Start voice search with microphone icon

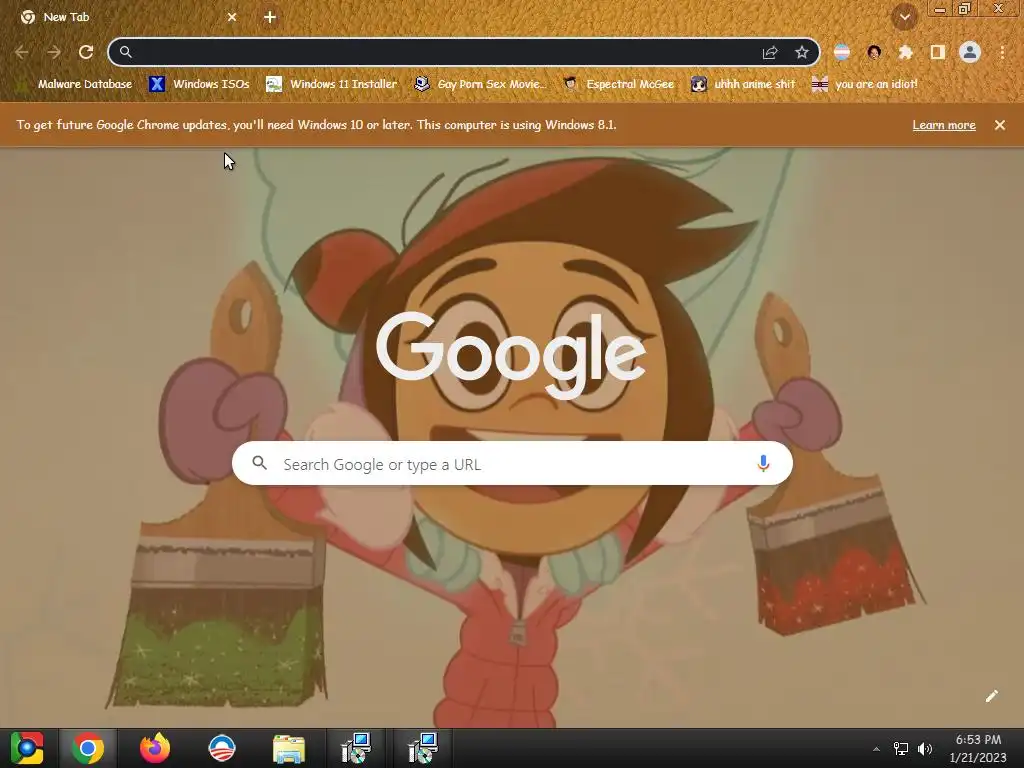763,464
